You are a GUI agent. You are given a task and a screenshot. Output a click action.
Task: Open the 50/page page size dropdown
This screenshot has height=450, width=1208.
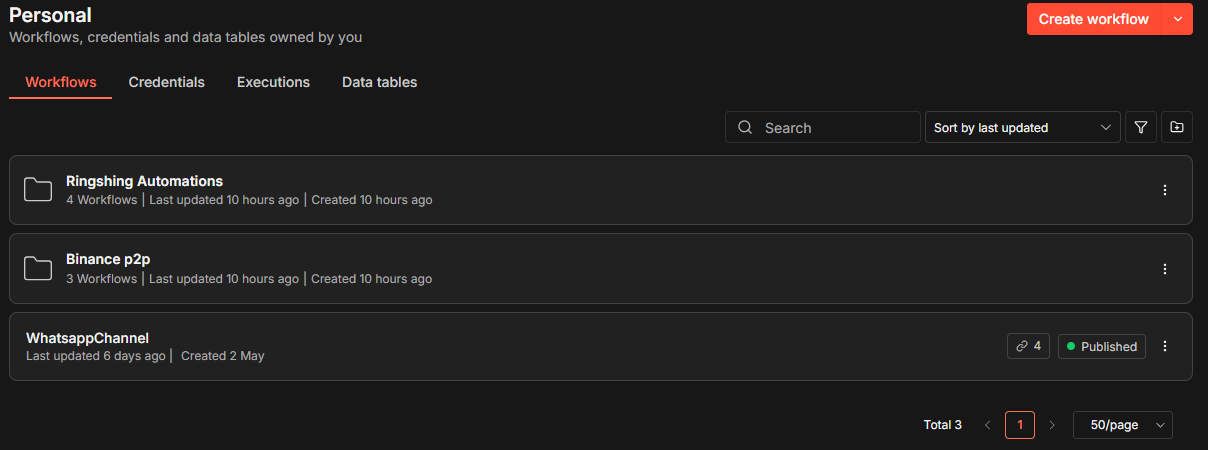pos(1123,425)
